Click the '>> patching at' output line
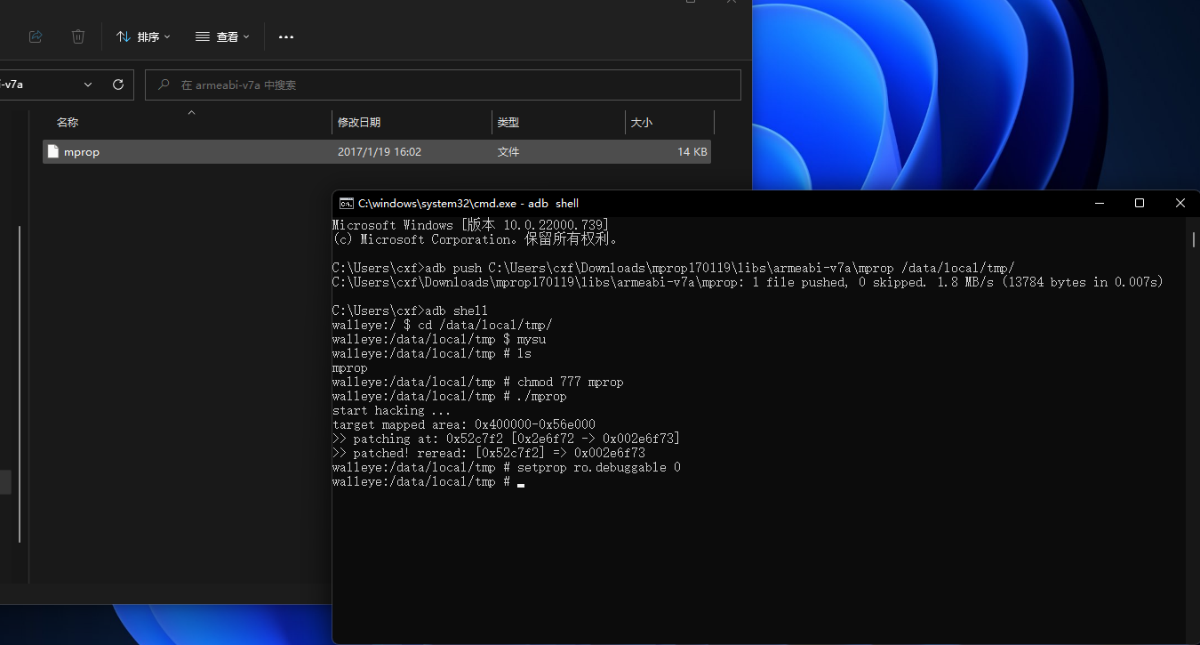This screenshot has width=1200, height=645. coord(506,439)
